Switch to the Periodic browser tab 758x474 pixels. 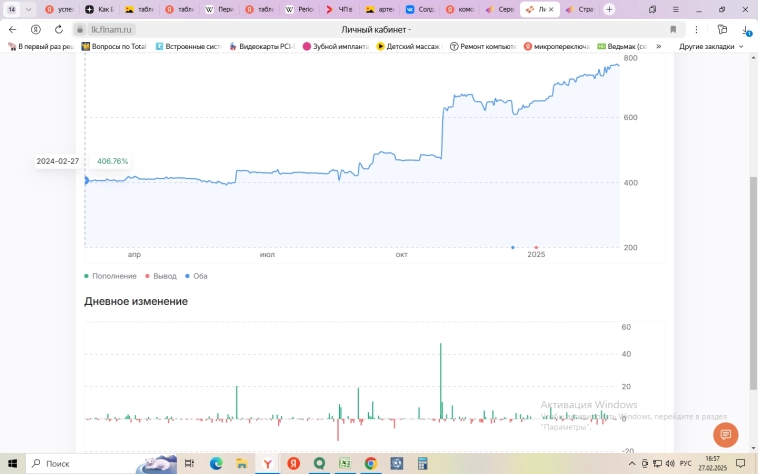304,9
